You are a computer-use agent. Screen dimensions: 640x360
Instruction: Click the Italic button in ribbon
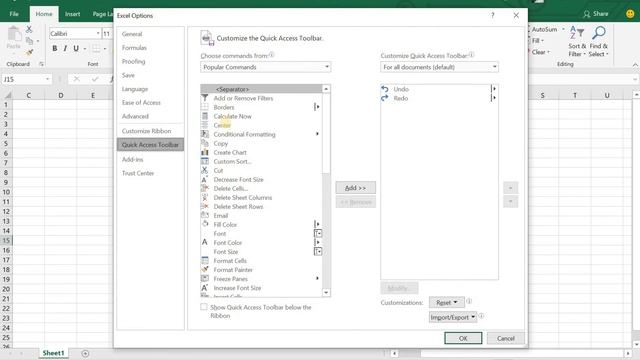pos(65,48)
